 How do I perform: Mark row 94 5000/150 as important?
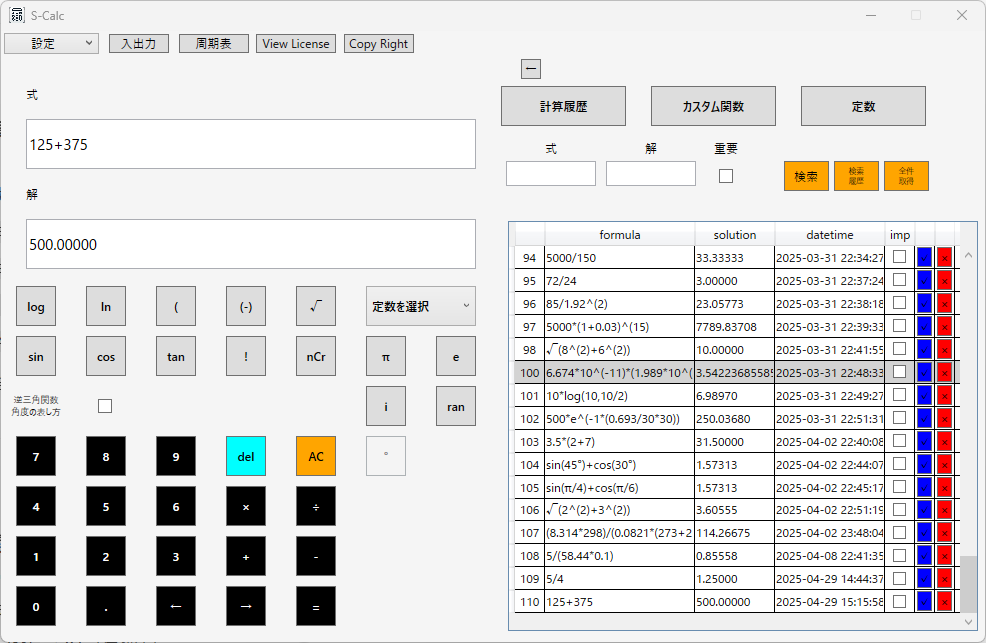[900, 256]
